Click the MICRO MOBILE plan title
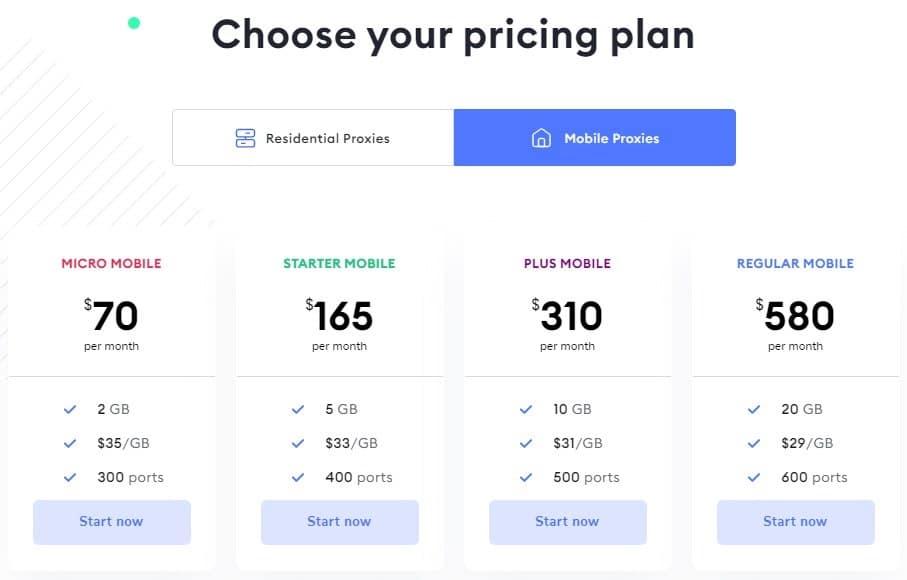Screen dimensions: 907x580 click(x=112, y=264)
